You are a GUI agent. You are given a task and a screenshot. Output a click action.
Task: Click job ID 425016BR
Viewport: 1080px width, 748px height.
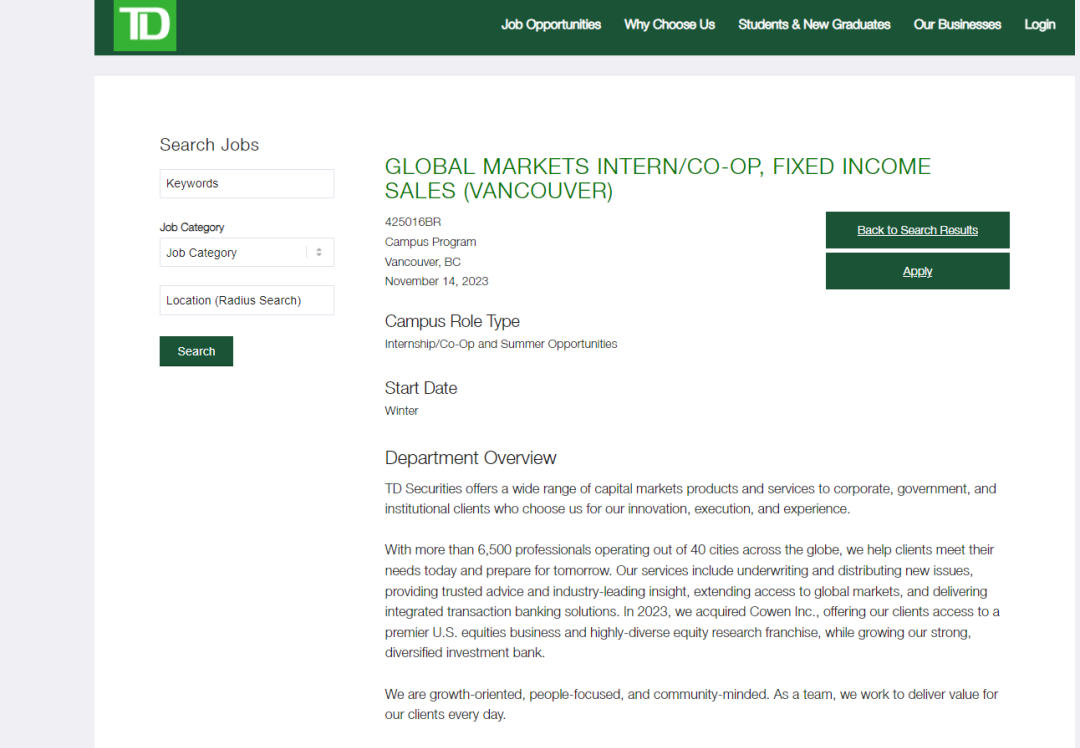point(413,222)
